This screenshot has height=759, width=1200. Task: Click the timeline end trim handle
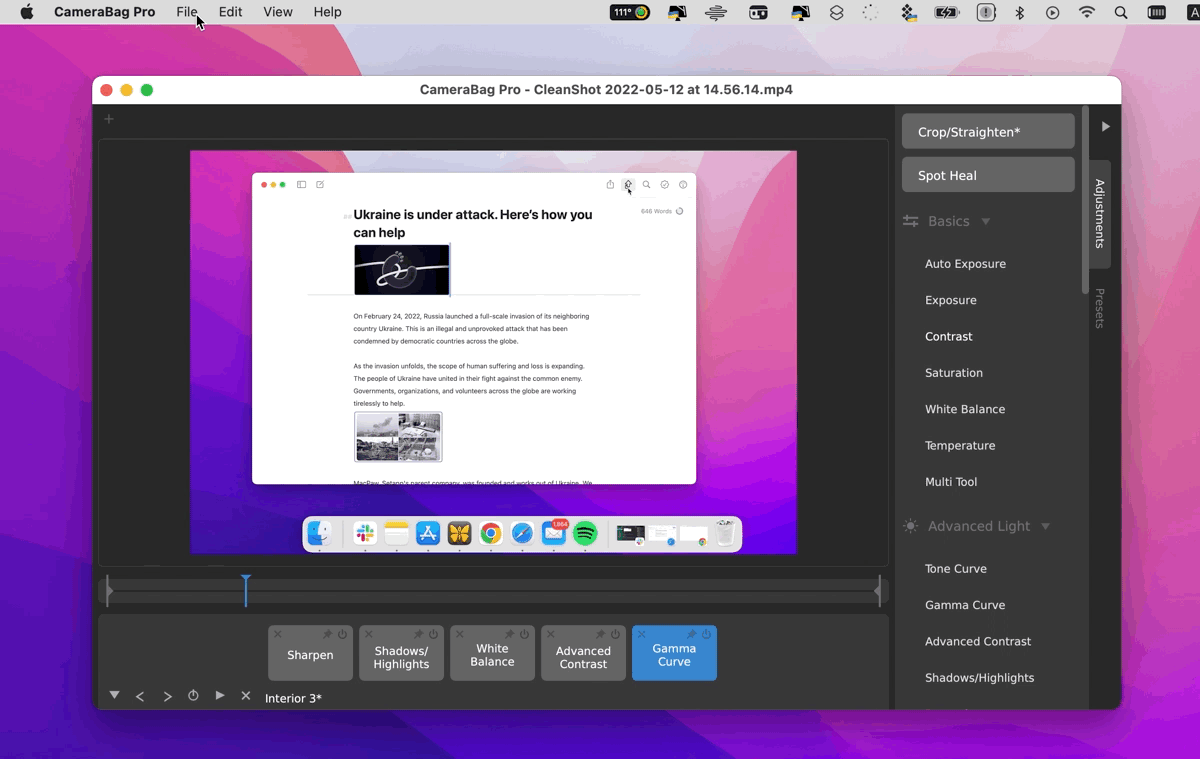tap(878, 591)
